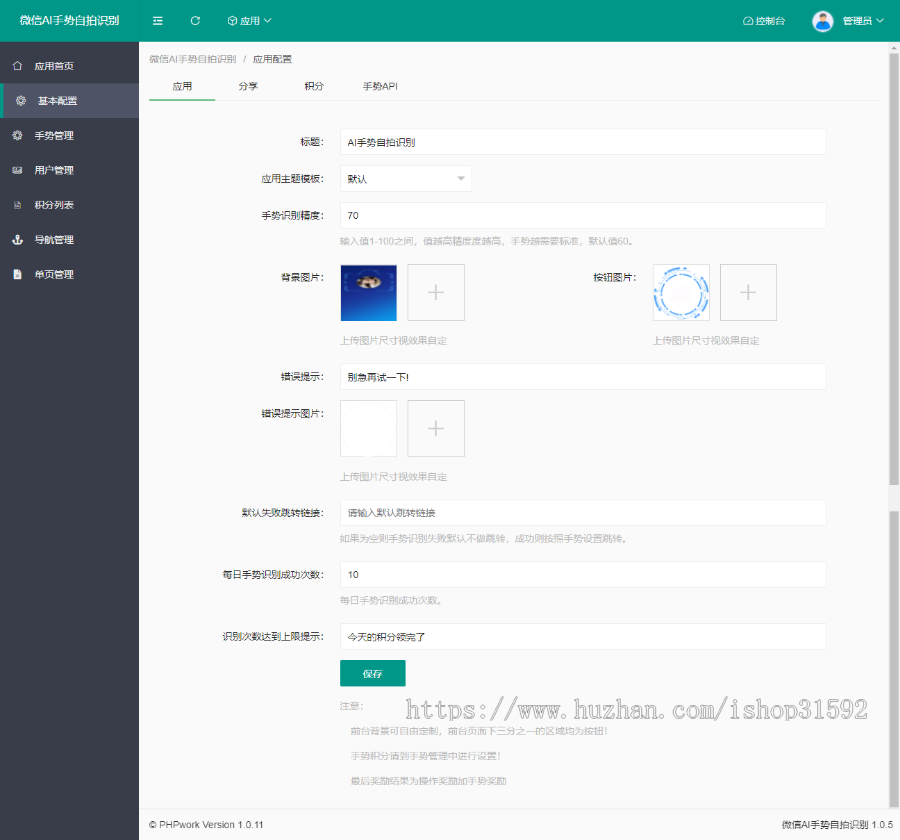Click the 错误提示 input field
900x840 pixels.
[x=583, y=377]
